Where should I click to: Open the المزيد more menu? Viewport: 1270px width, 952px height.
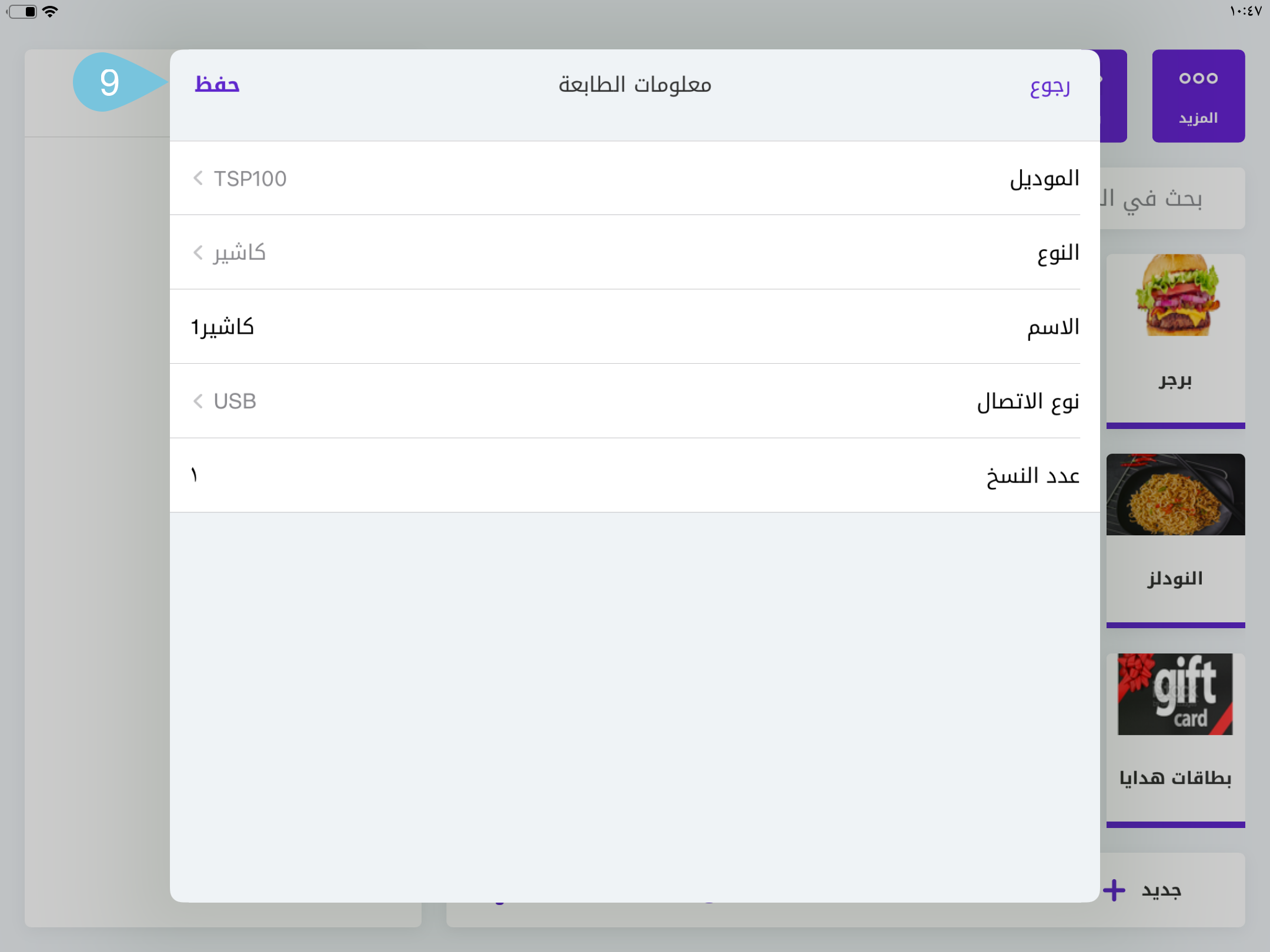[1198, 96]
